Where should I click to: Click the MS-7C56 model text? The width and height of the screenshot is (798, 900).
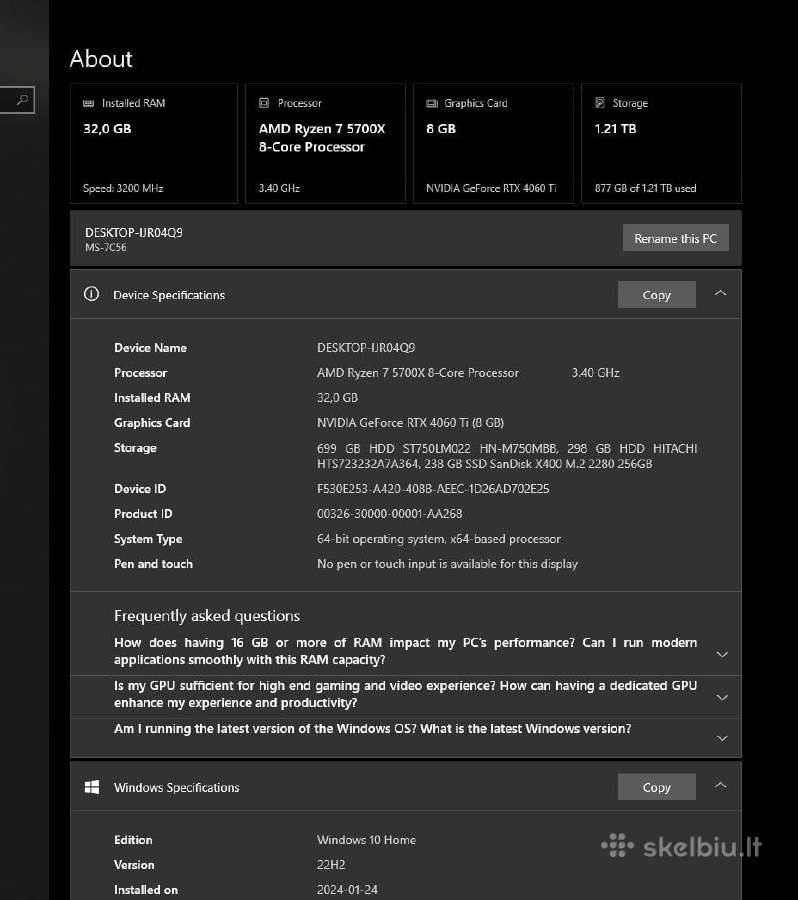coord(106,247)
